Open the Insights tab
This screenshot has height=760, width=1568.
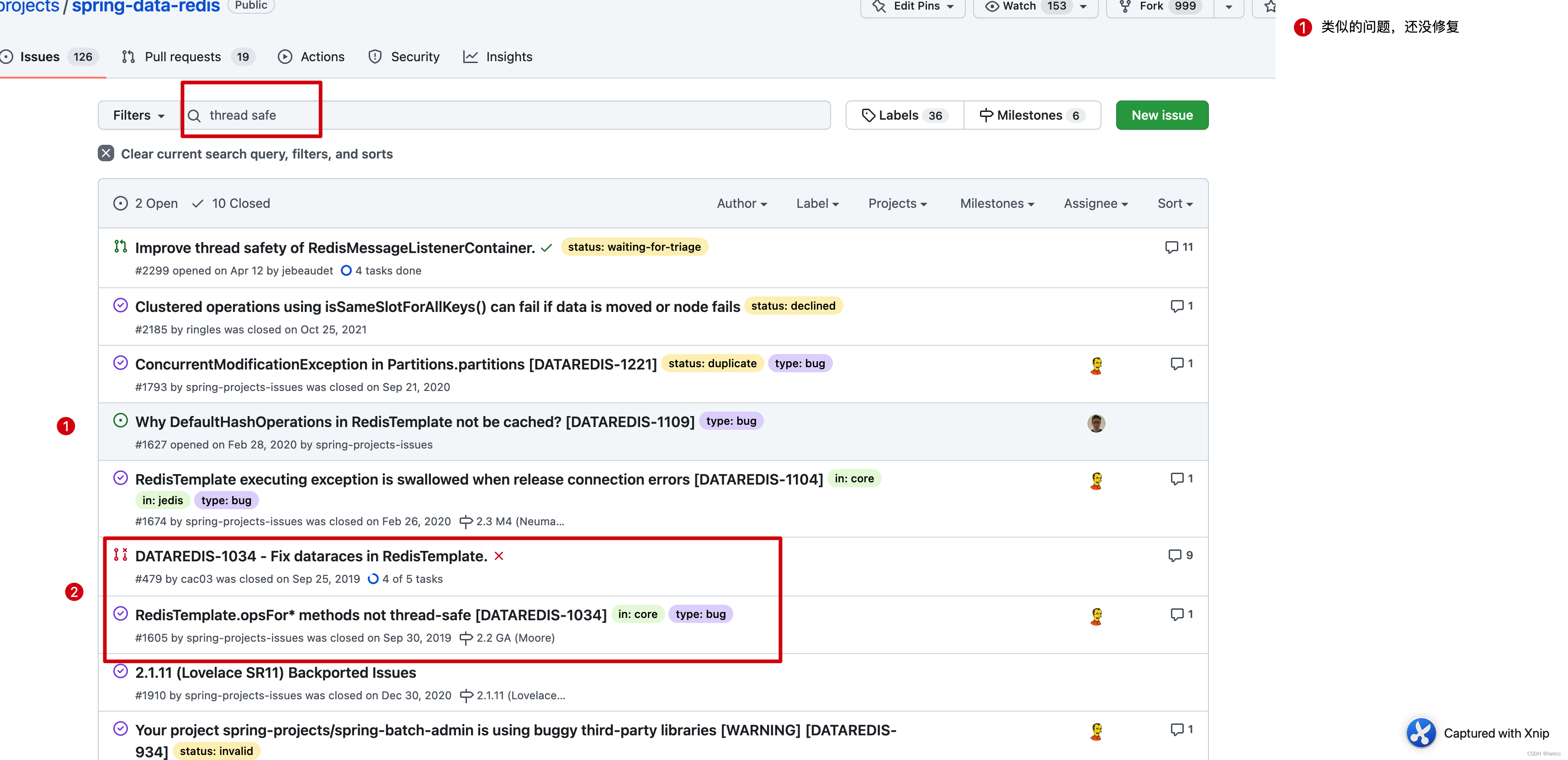tap(497, 57)
